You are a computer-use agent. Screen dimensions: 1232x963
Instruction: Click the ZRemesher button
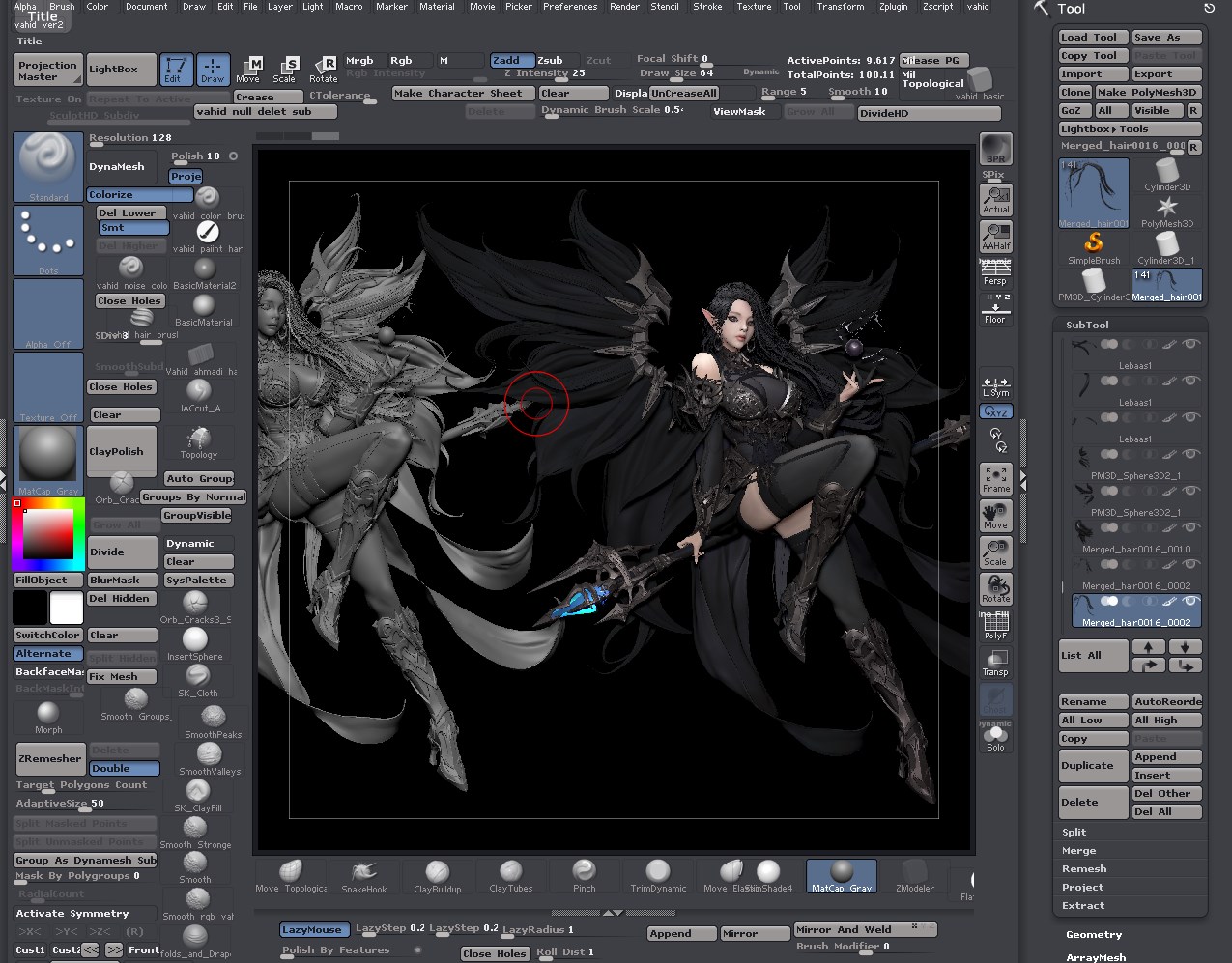[x=49, y=759]
